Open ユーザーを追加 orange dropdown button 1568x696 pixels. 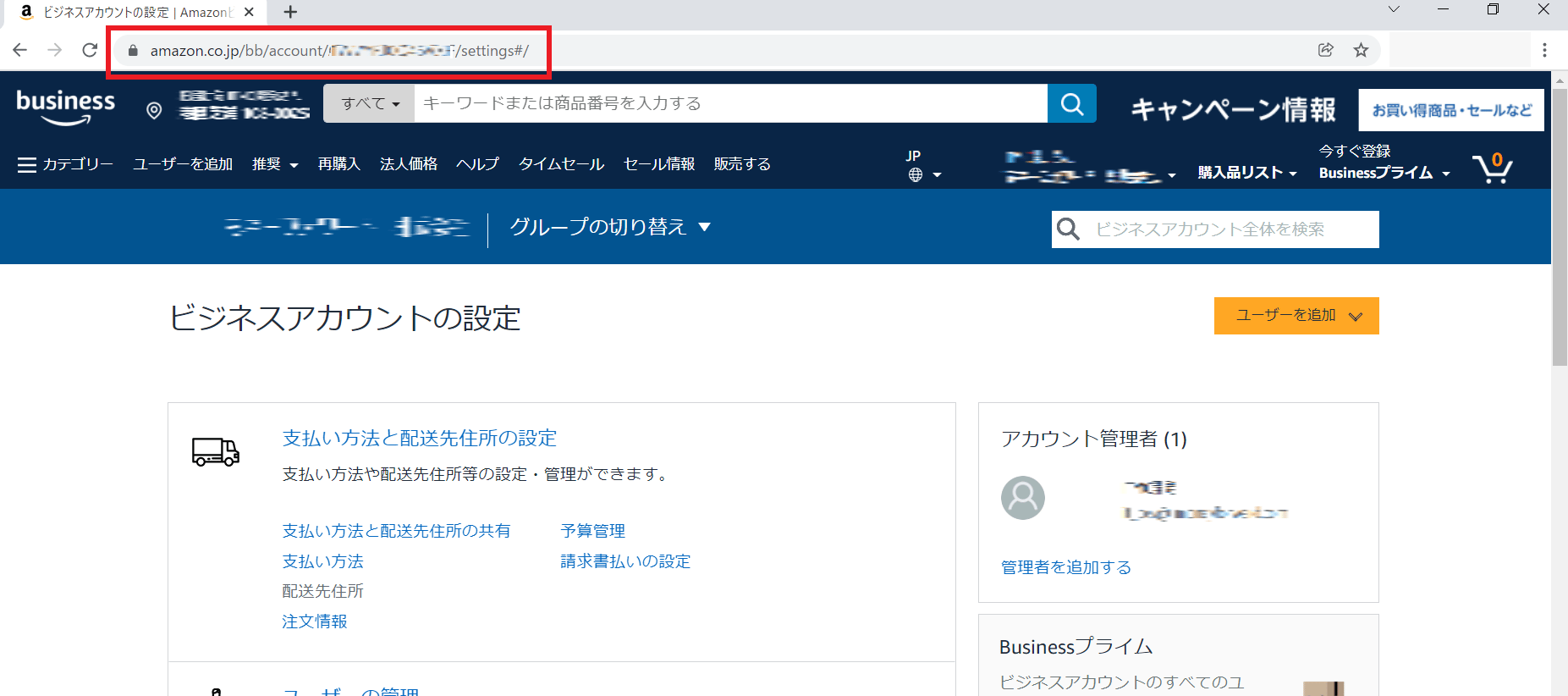pyautogui.click(x=1296, y=316)
